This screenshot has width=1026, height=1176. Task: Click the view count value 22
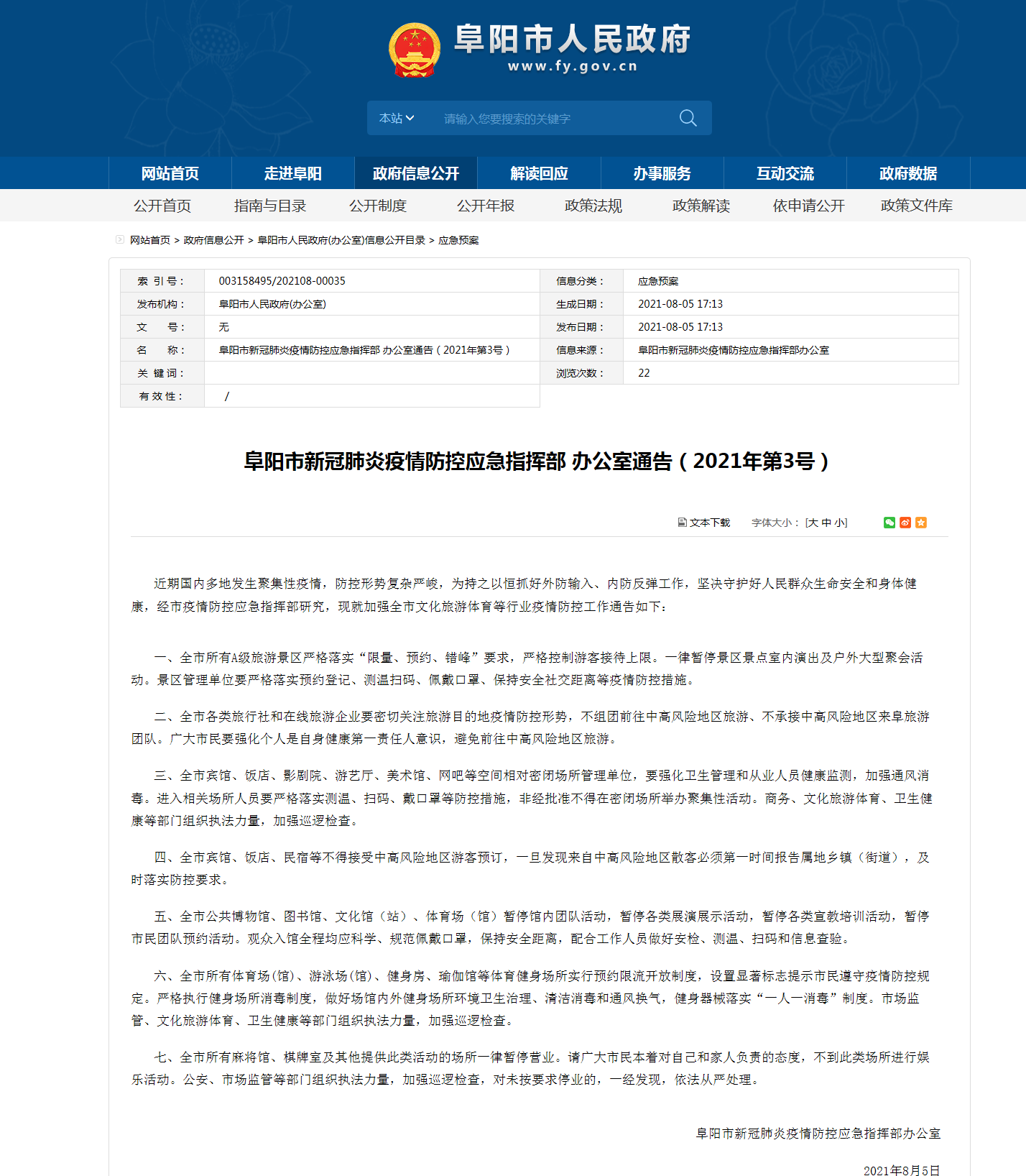click(644, 373)
